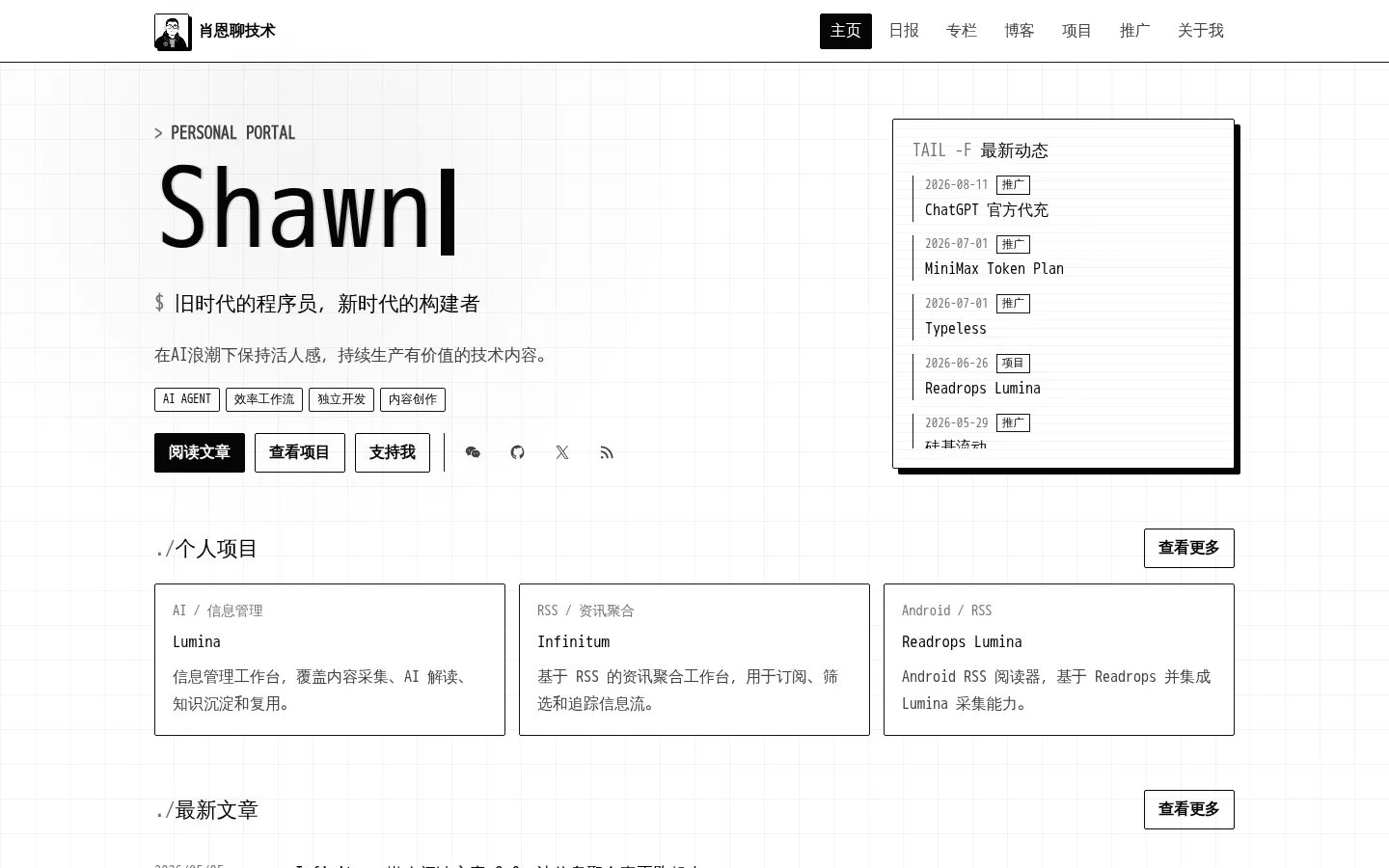Click the AI / 信息管理 card label
Screen dimensions: 1389x868
click(218, 610)
